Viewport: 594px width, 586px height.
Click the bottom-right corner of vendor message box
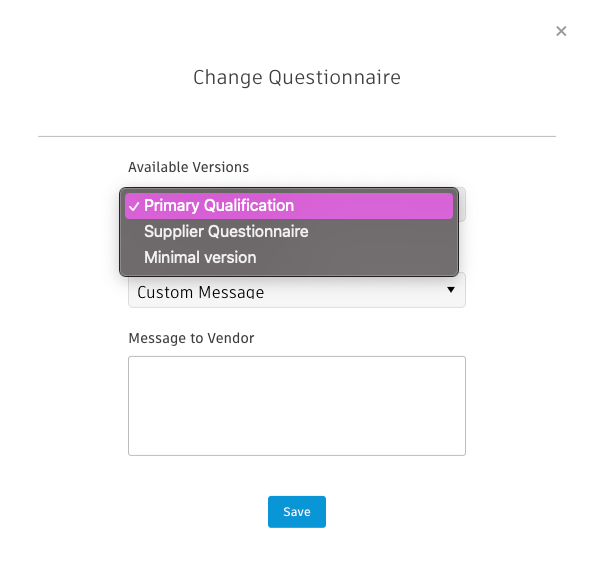pos(462,452)
